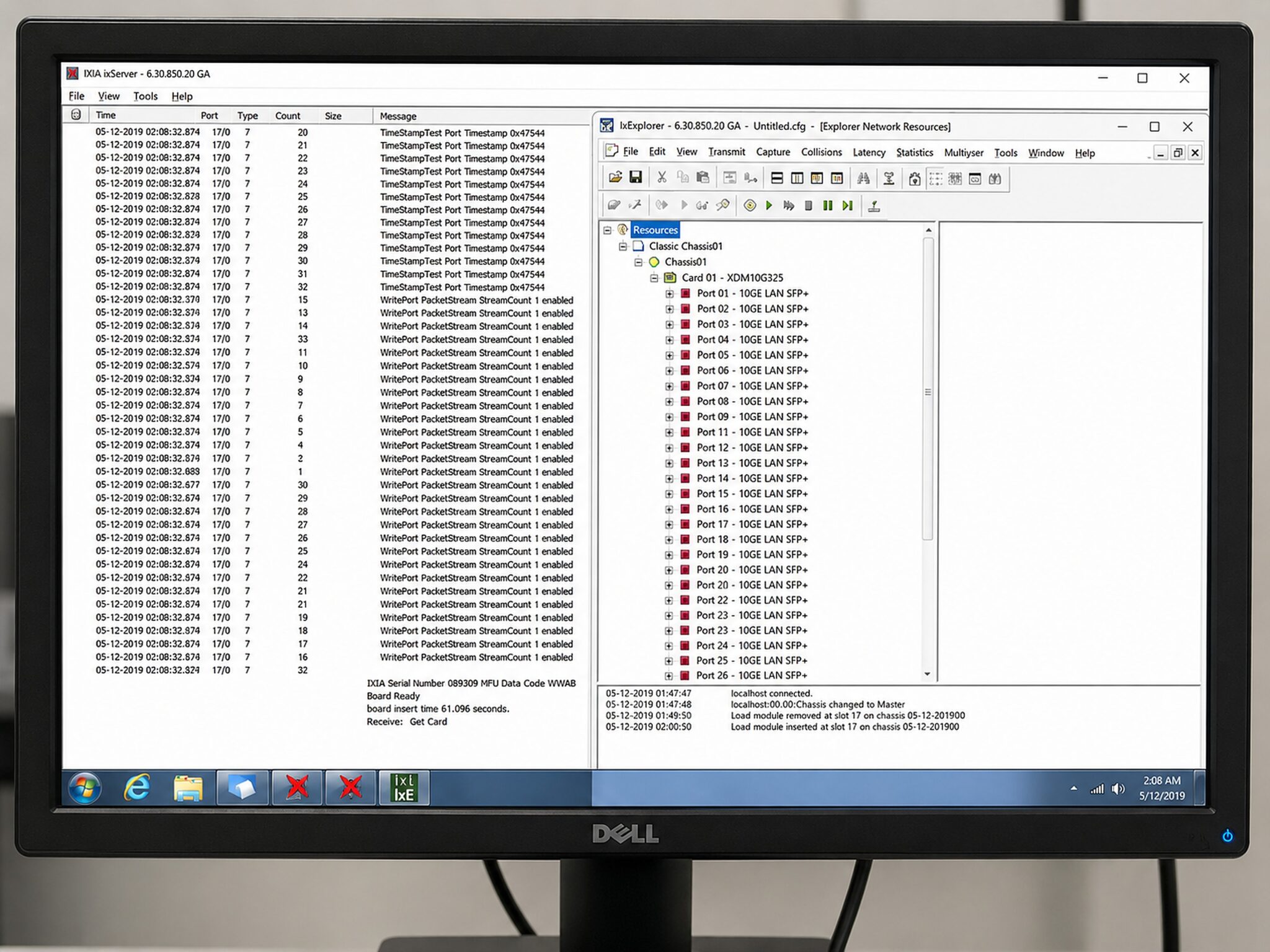Click the staggered fast-forward transmit icon
This screenshot has width=1270, height=952.
[x=789, y=205]
